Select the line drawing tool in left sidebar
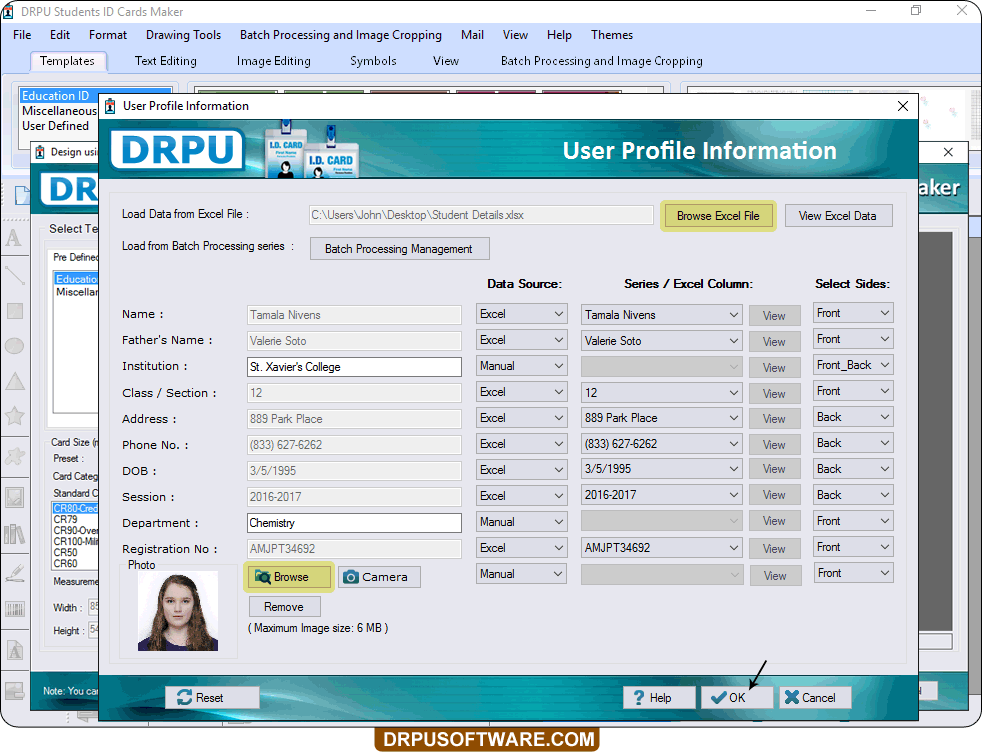Screen dimensions: 982x752 (x=14, y=275)
